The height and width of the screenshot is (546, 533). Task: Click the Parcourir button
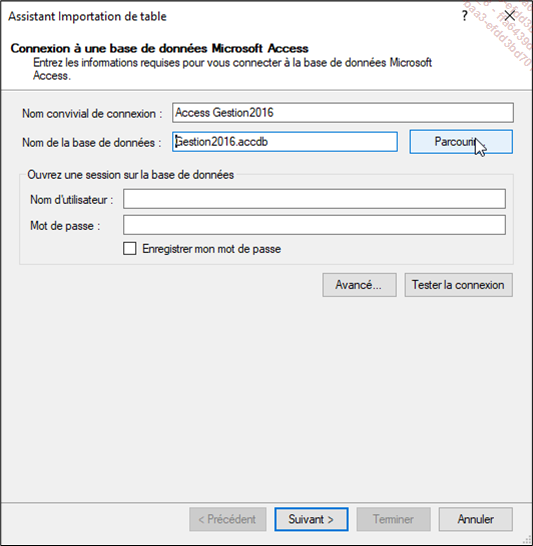[x=461, y=142]
